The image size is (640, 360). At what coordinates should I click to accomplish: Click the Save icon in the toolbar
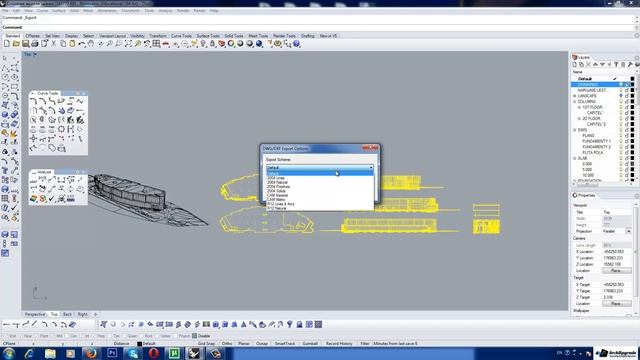tap(25, 44)
